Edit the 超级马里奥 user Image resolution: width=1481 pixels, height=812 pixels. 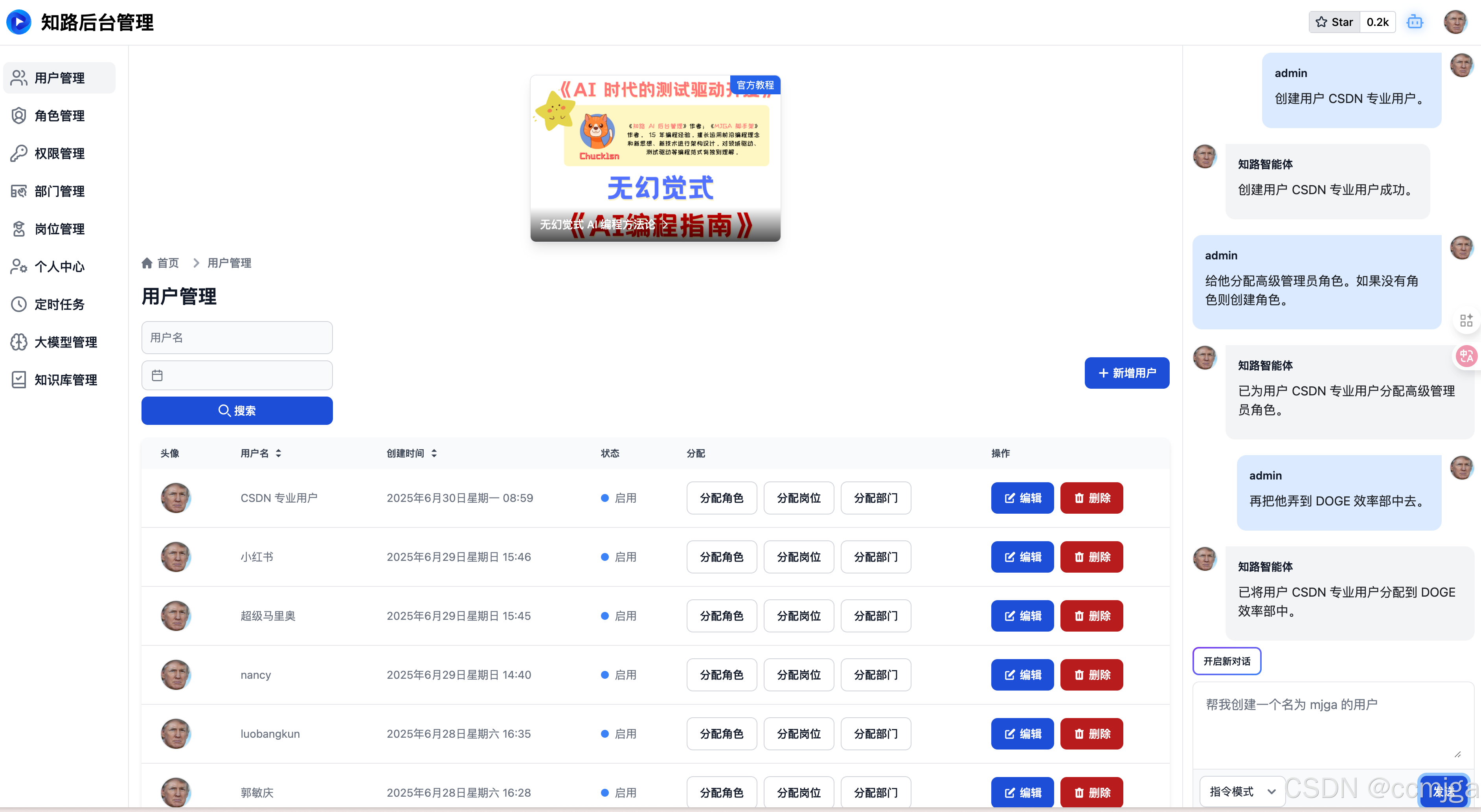[x=1022, y=615]
